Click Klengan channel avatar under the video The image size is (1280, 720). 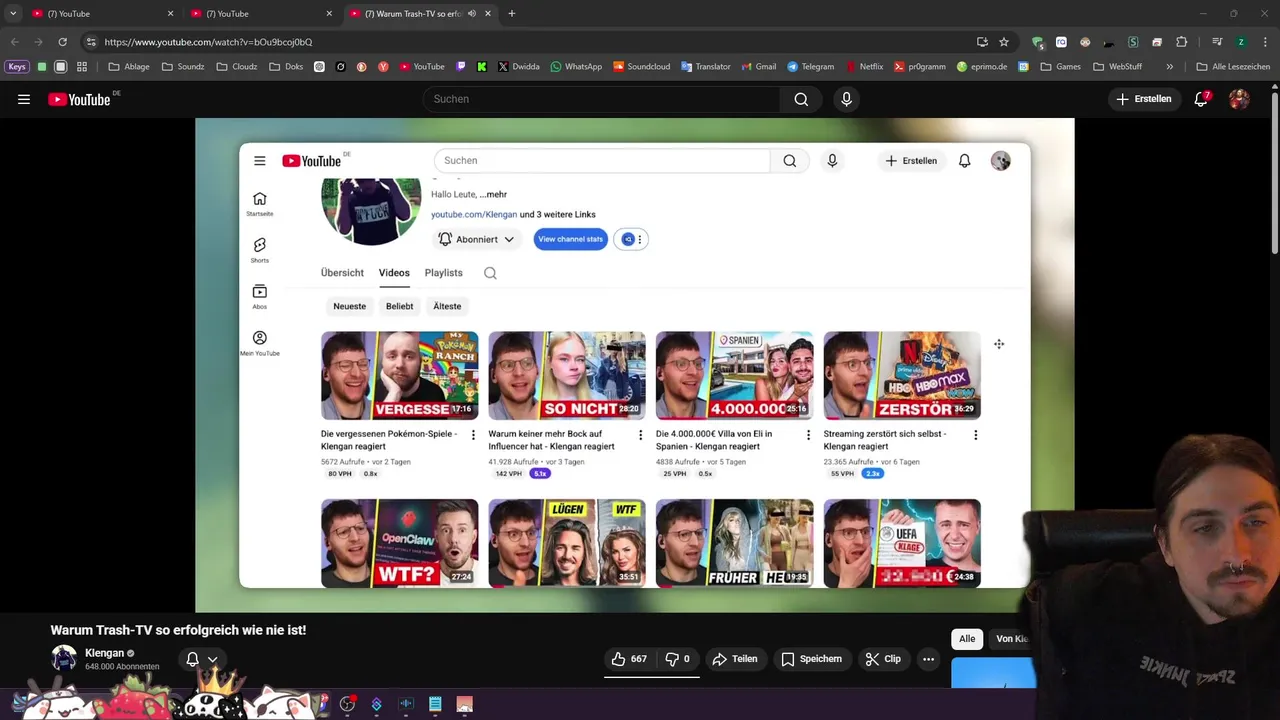64,658
